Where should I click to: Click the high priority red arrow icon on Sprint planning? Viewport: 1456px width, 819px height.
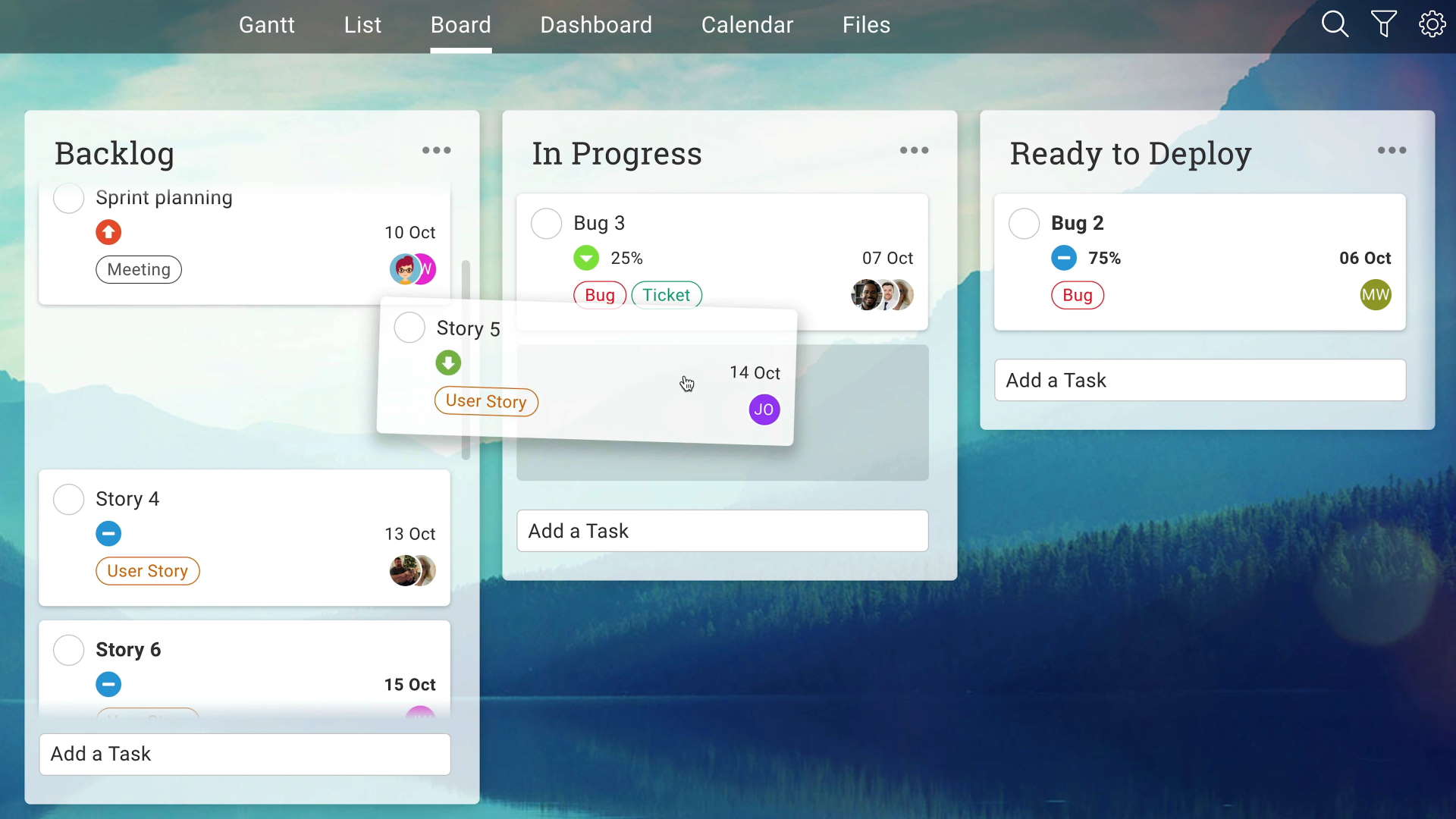(108, 232)
